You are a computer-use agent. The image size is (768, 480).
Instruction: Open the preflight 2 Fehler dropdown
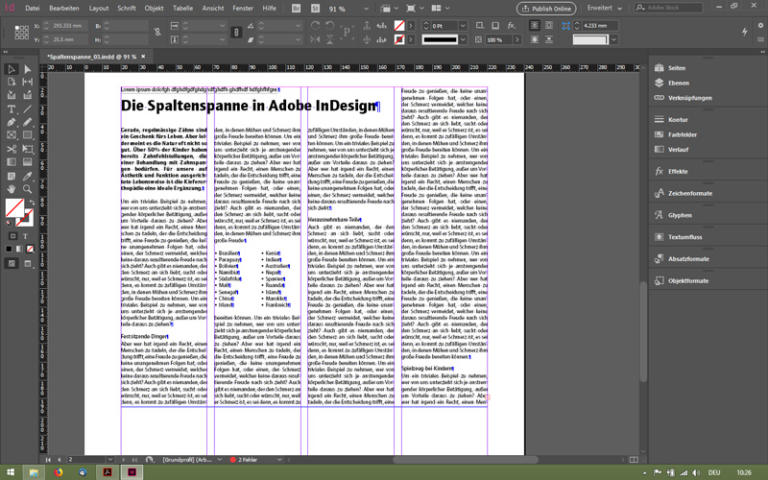280,460
